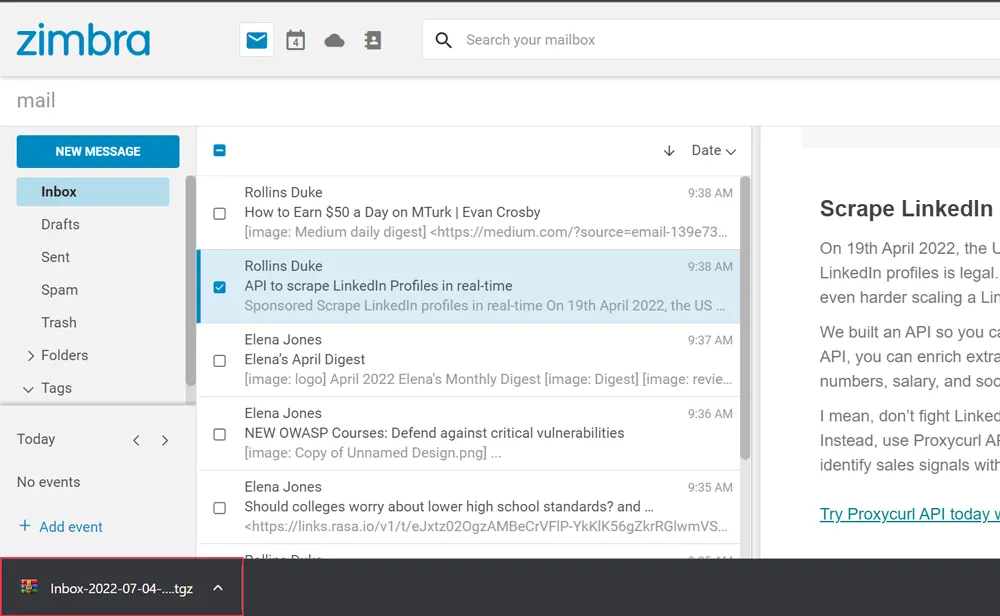Open the Date sort dropdown
Screen dimensions: 1000x616
click(713, 151)
